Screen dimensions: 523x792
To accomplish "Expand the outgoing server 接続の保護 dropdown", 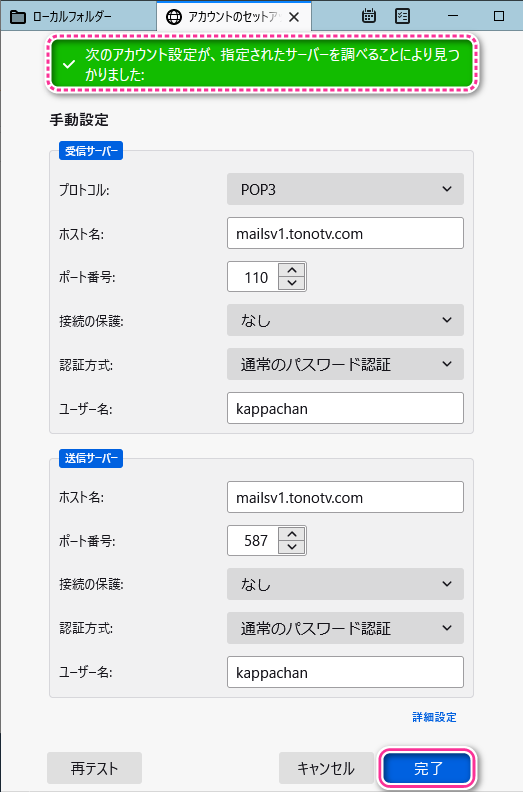I will (345, 584).
